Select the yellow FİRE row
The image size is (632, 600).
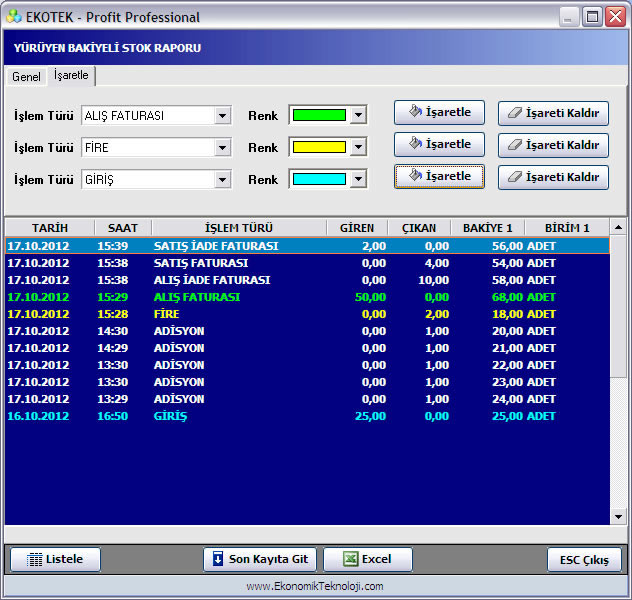(308, 314)
